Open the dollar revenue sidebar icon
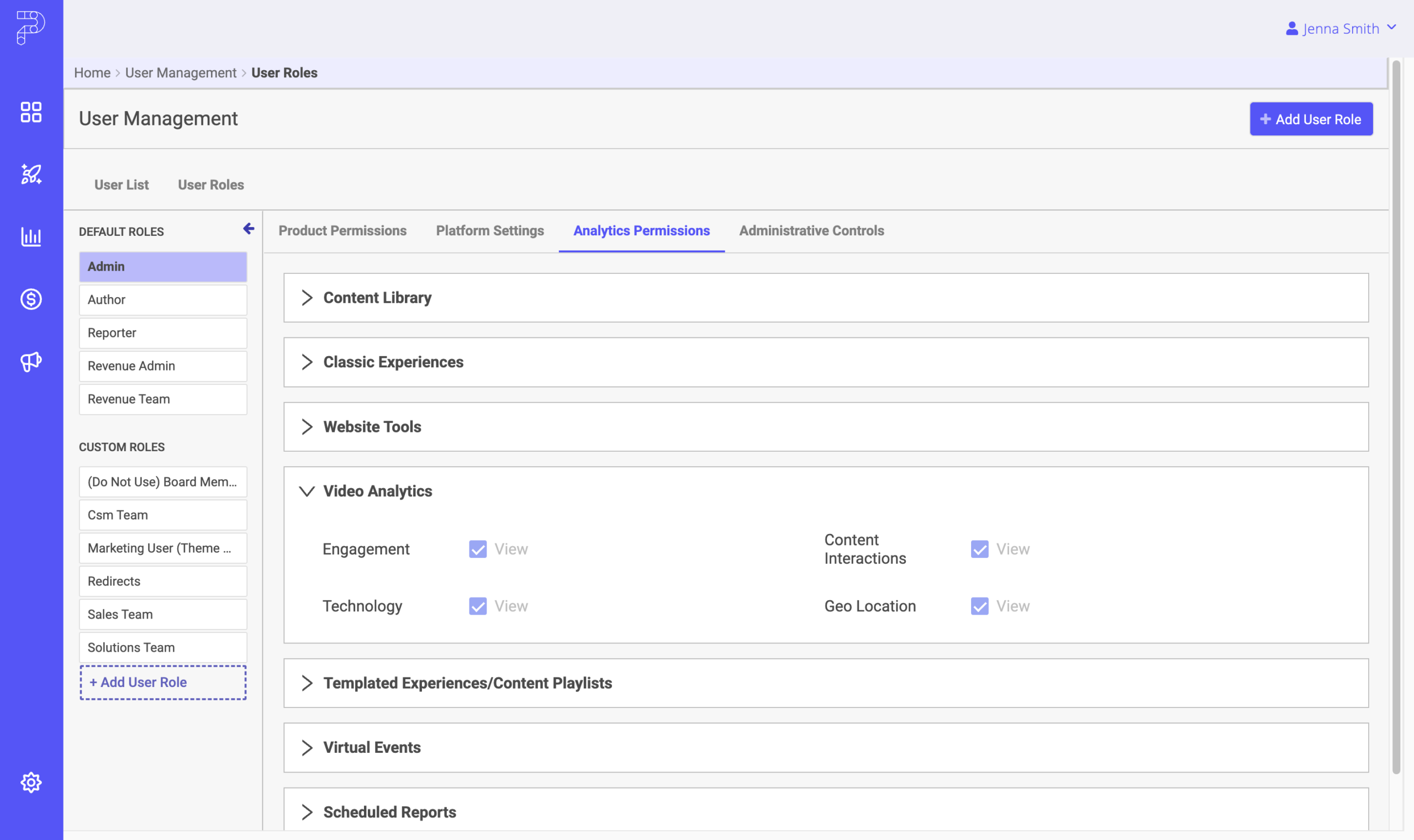Viewport: 1414px width, 840px height. [31, 299]
